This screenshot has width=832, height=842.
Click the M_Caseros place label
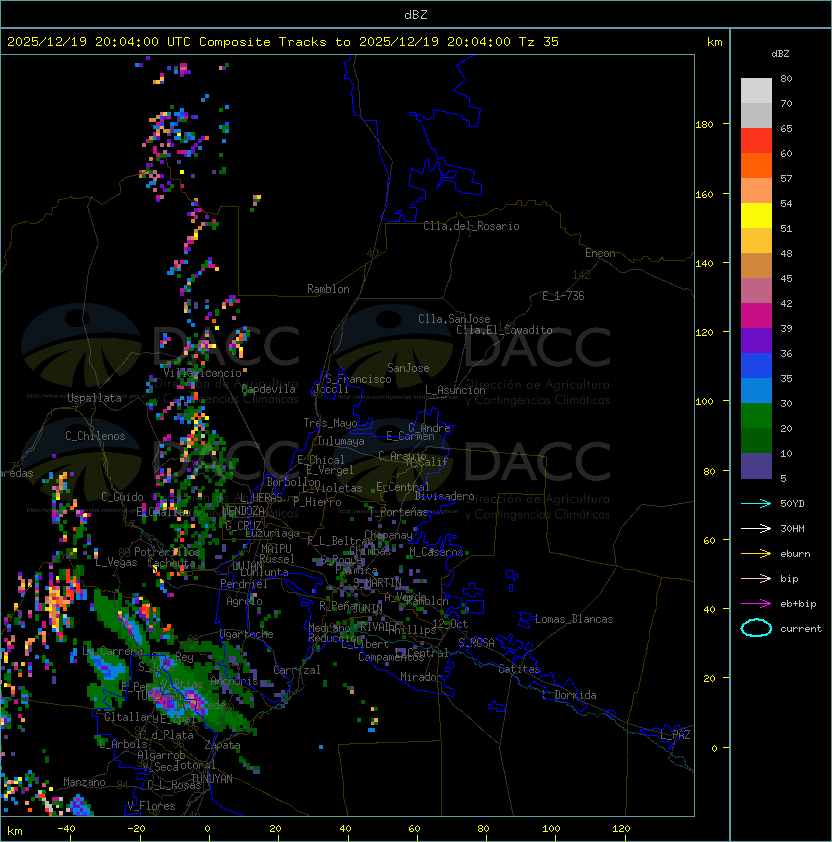(x=436, y=551)
